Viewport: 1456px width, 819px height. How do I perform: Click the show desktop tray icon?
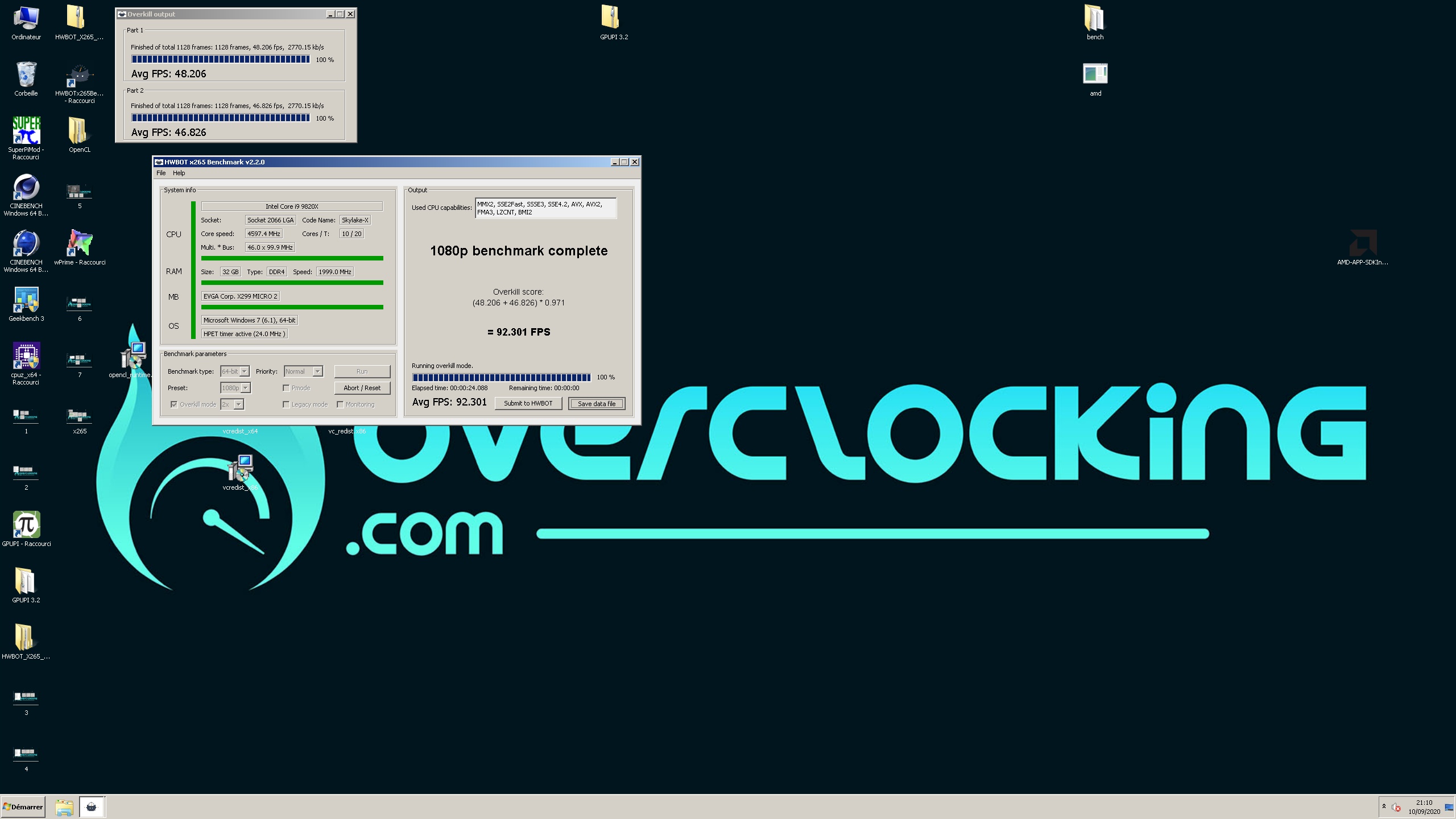click(x=1449, y=807)
